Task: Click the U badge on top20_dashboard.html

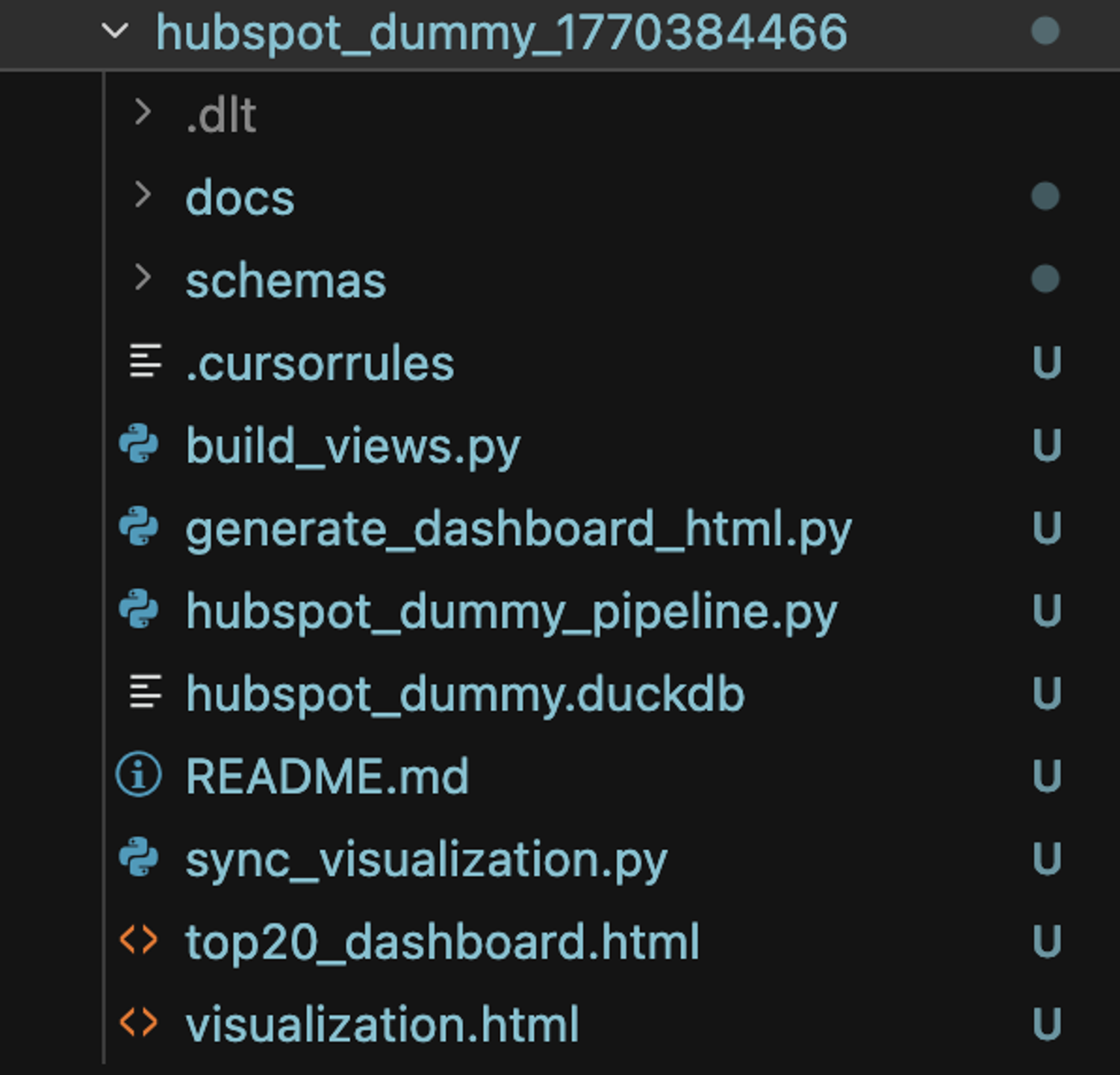Action: click(x=1047, y=941)
